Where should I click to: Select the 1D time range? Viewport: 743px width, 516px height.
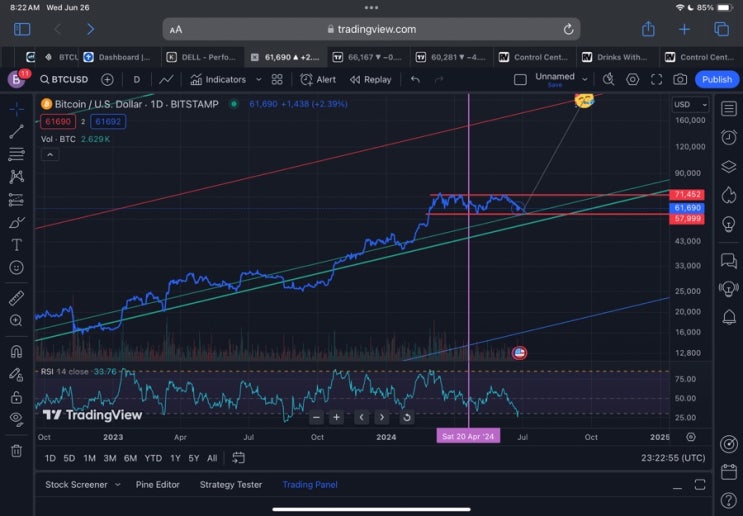point(50,458)
